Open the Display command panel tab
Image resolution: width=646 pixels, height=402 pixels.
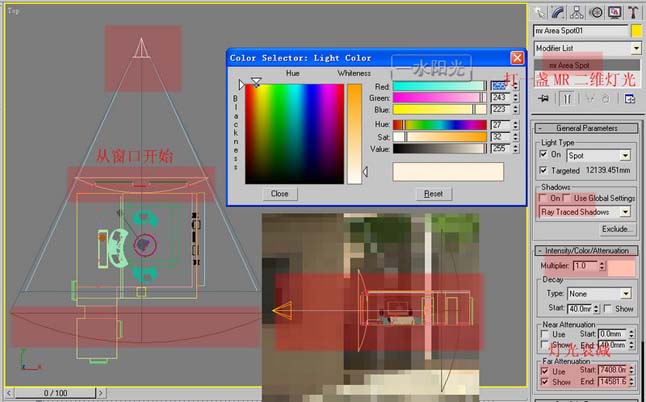(x=614, y=12)
